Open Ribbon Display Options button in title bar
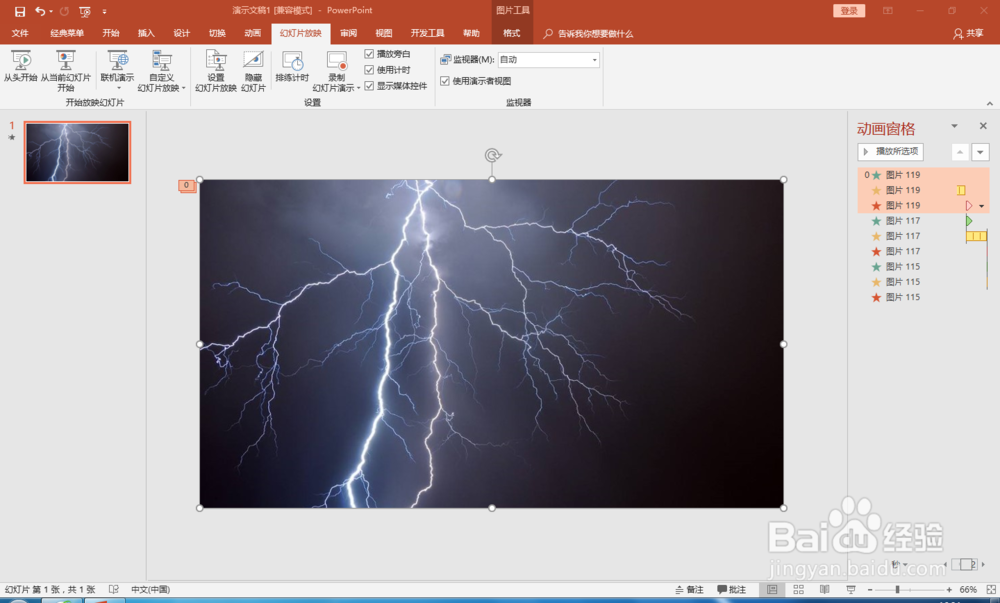Screen dimensions: 1000x603 click(x=888, y=11)
